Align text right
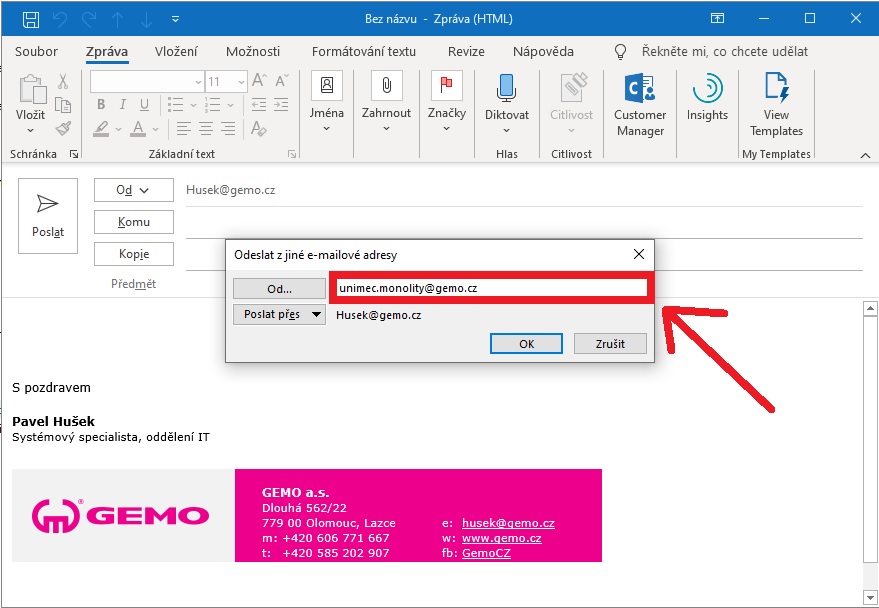This screenshot has height=608, width=879. click(228, 129)
